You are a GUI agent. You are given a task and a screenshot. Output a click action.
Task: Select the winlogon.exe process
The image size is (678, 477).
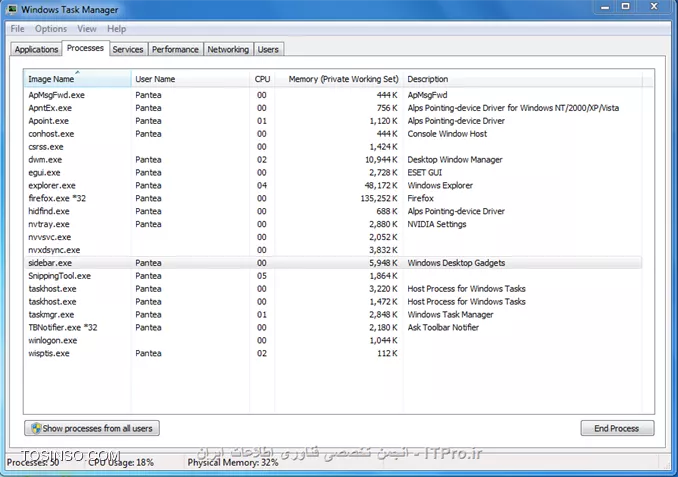pyautogui.click(x=333, y=341)
